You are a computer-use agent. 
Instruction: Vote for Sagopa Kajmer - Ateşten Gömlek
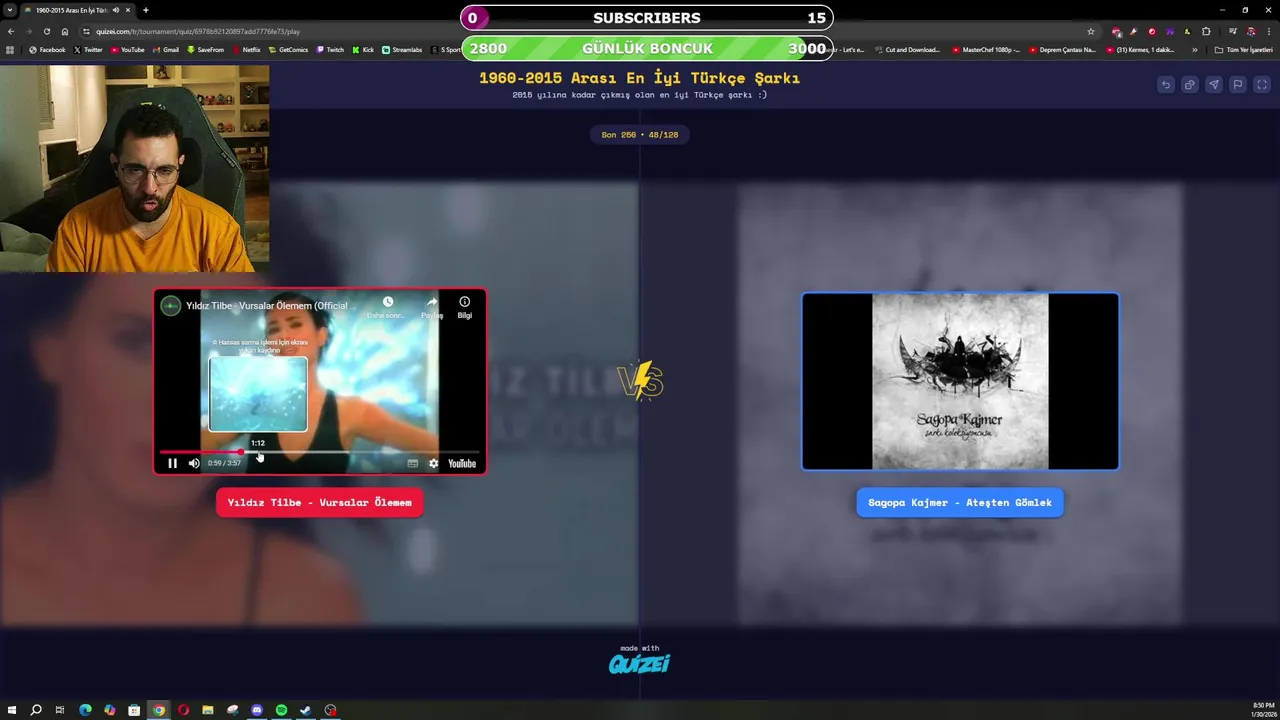[x=960, y=502]
